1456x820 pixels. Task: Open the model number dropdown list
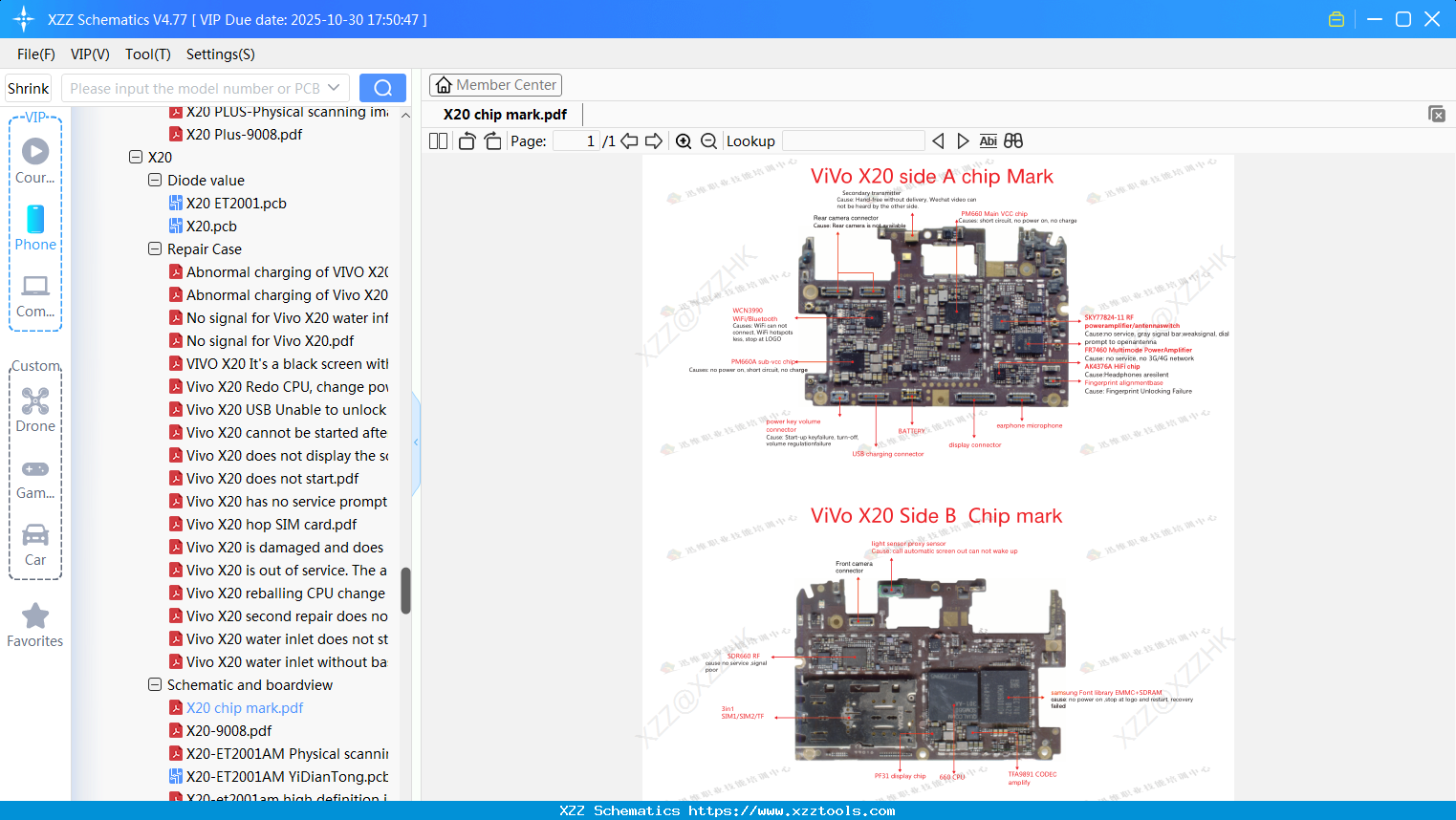(x=336, y=87)
